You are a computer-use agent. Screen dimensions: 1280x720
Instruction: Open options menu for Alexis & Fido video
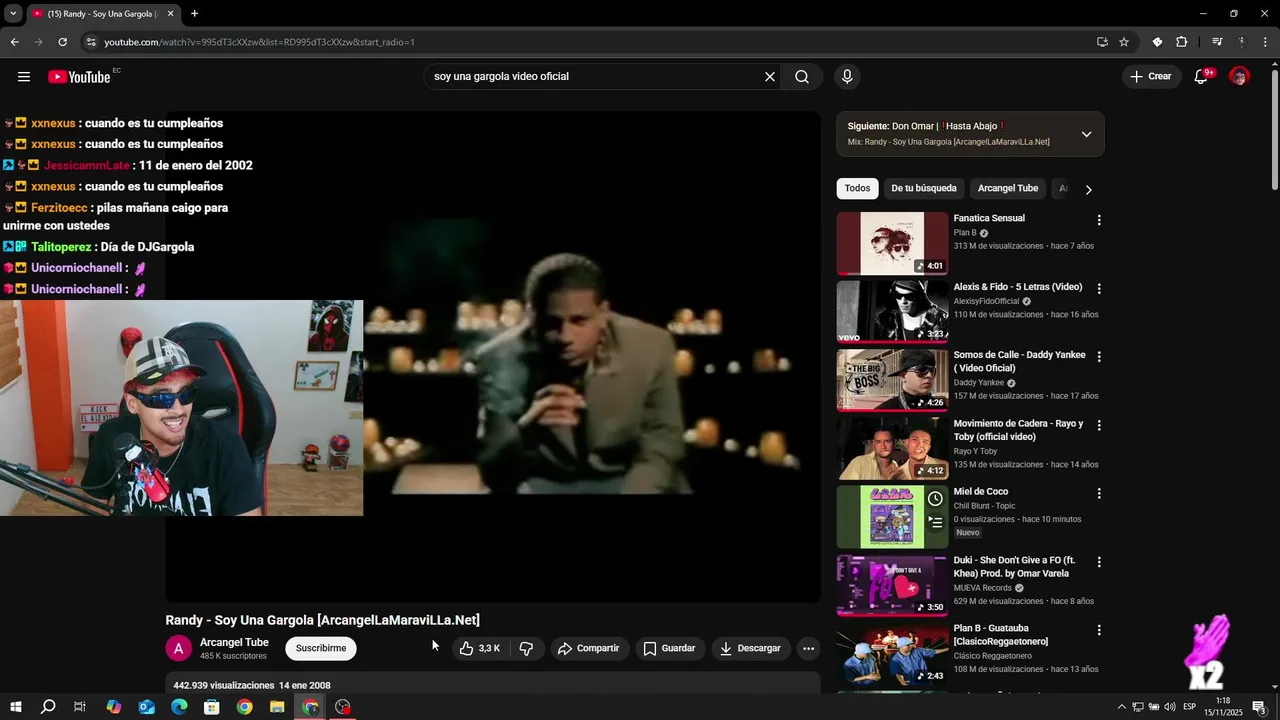(1099, 289)
